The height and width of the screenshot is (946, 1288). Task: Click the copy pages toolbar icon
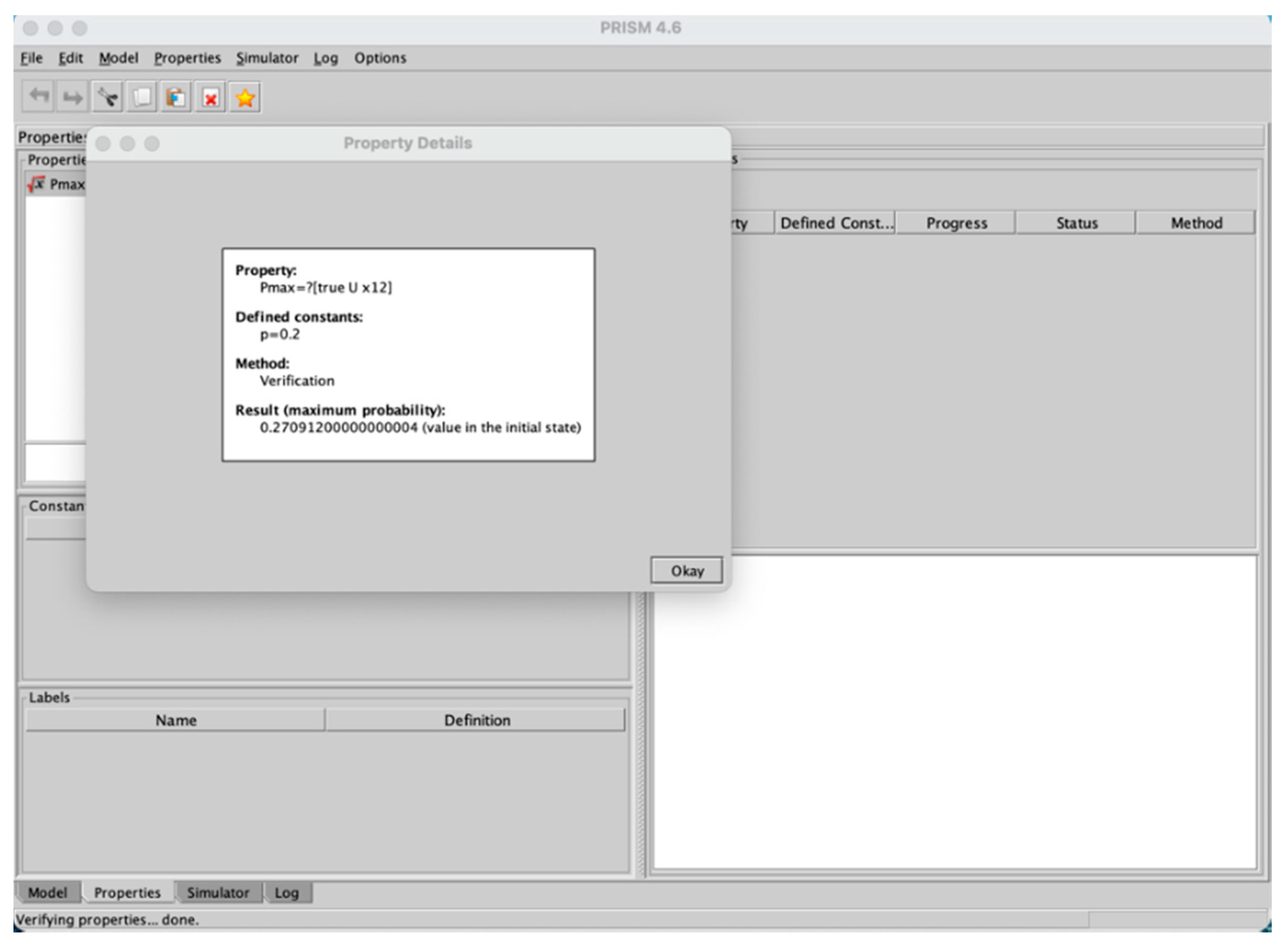coord(141,98)
